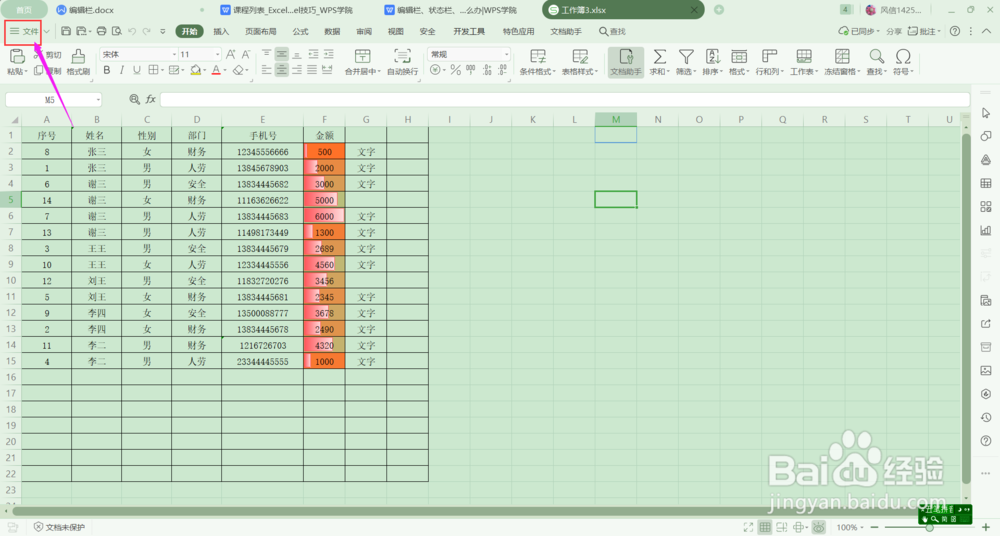Toggle Italic formatting
This screenshot has width=1000, height=536.
[x=121, y=70]
